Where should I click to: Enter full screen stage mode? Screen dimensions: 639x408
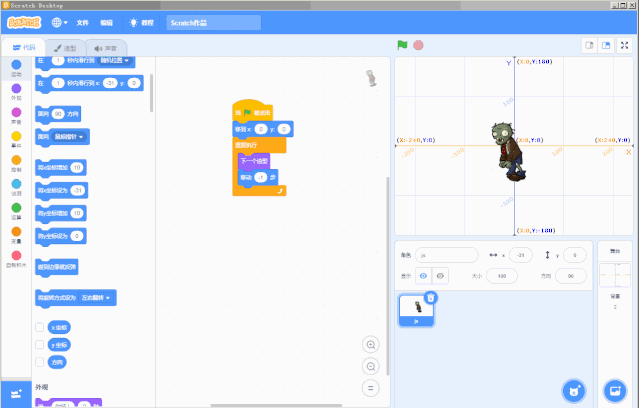(624, 45)
